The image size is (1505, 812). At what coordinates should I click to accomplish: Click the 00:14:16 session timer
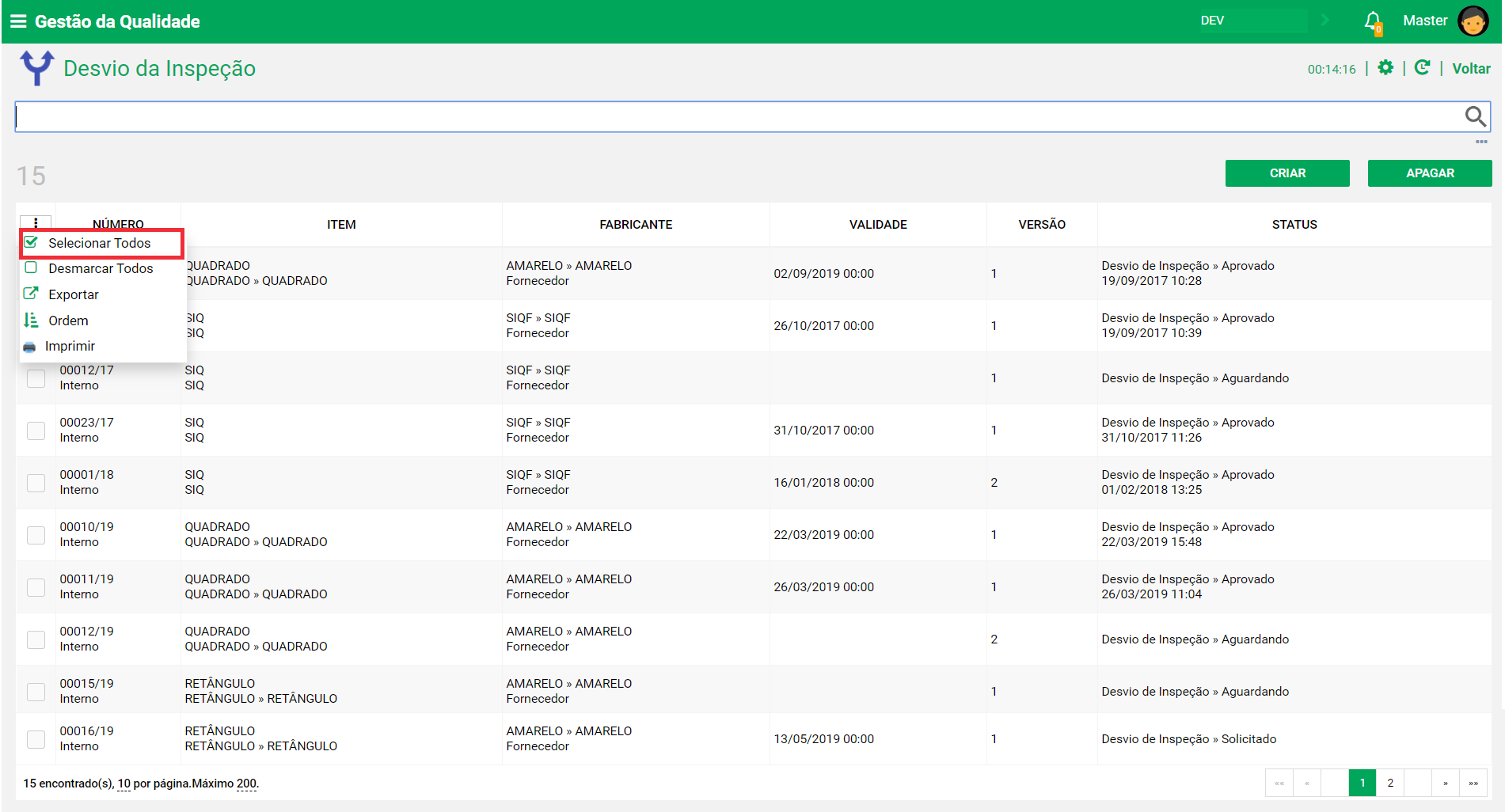tap(1331, 70)
